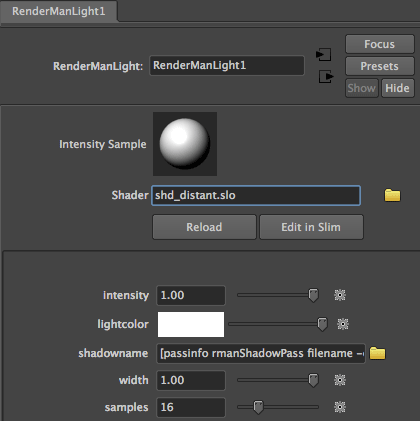Click the Hide button
Screen dimensions: 420x421
[398, 88]
